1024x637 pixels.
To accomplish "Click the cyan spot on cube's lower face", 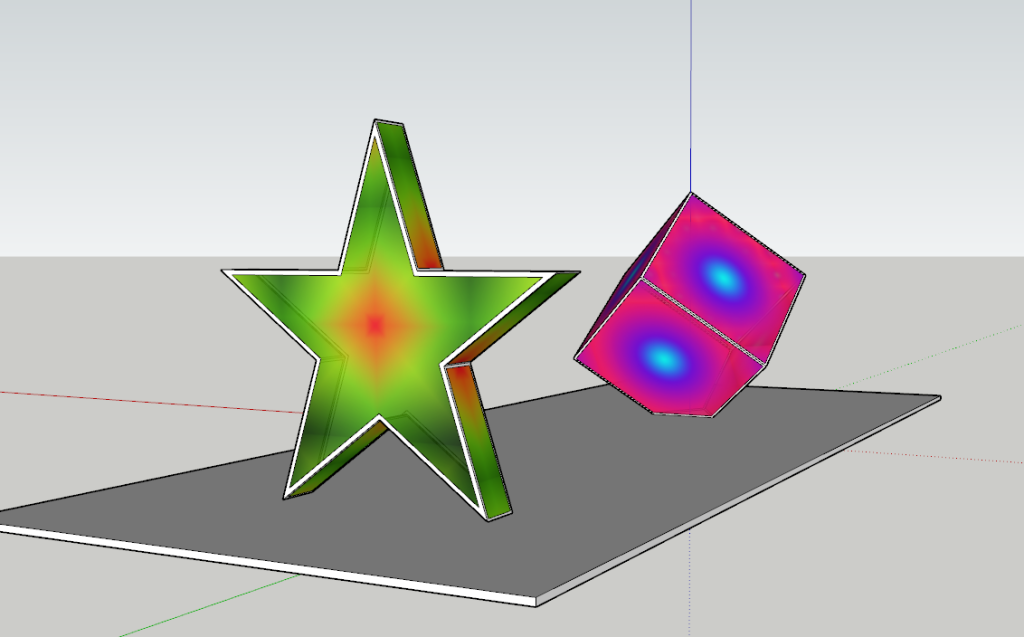I will pyautogui.click(x=661, y=356).
